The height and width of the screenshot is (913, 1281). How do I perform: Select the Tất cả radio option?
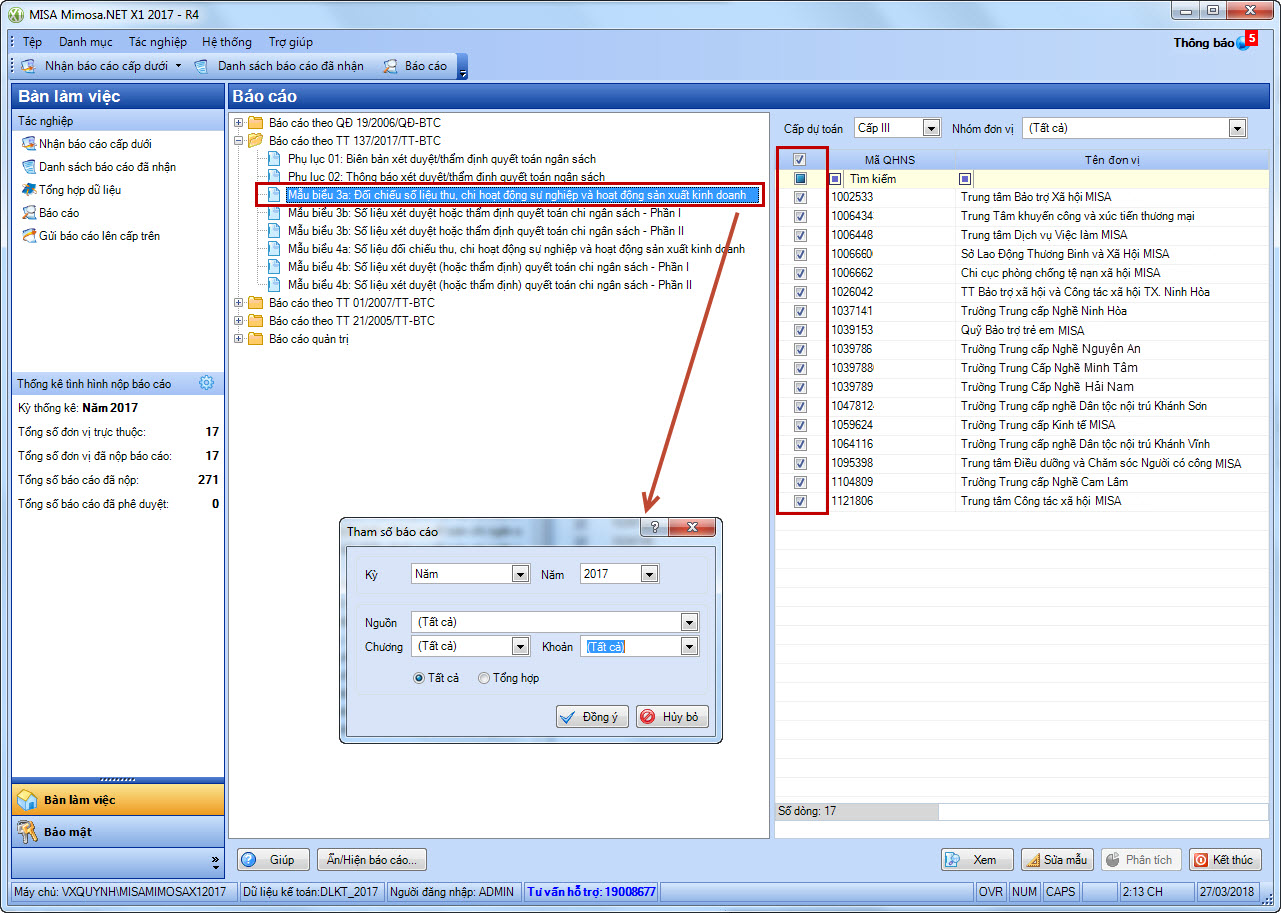pos(419,678)
